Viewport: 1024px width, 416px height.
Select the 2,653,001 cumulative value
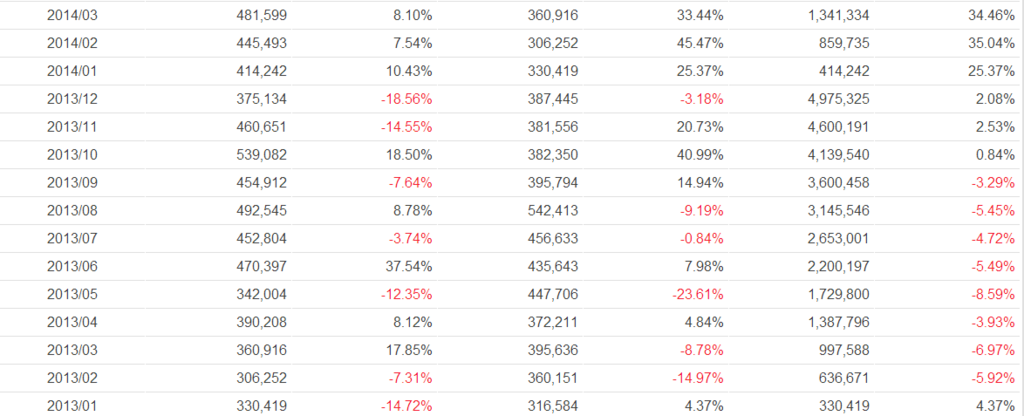829,238
